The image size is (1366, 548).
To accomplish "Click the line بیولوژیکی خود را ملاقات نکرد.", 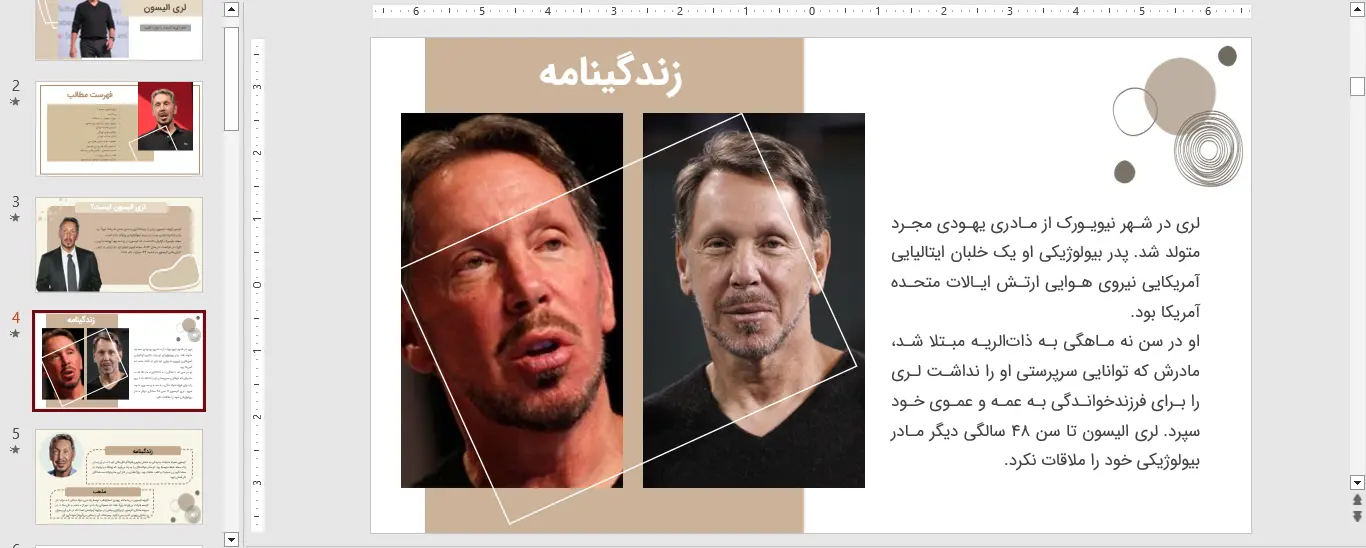I will (x=1102, y=461).
